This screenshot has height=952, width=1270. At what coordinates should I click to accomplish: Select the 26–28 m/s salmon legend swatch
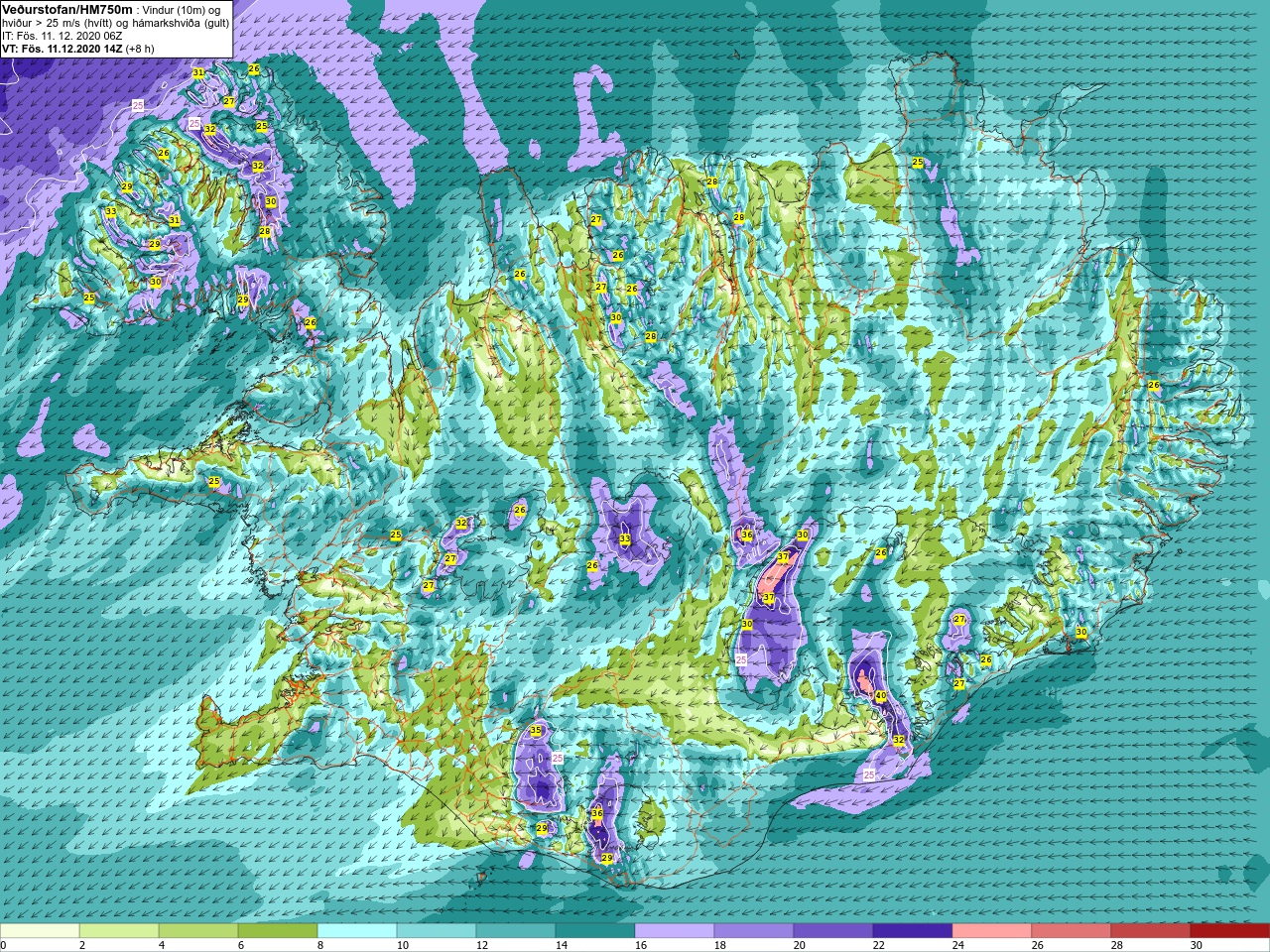tap(1072, 931)
